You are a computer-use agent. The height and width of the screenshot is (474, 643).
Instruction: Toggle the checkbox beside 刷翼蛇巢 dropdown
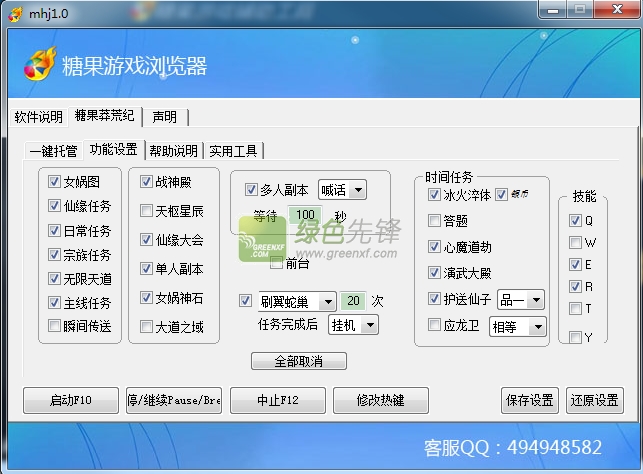click(x=245, y=301)
